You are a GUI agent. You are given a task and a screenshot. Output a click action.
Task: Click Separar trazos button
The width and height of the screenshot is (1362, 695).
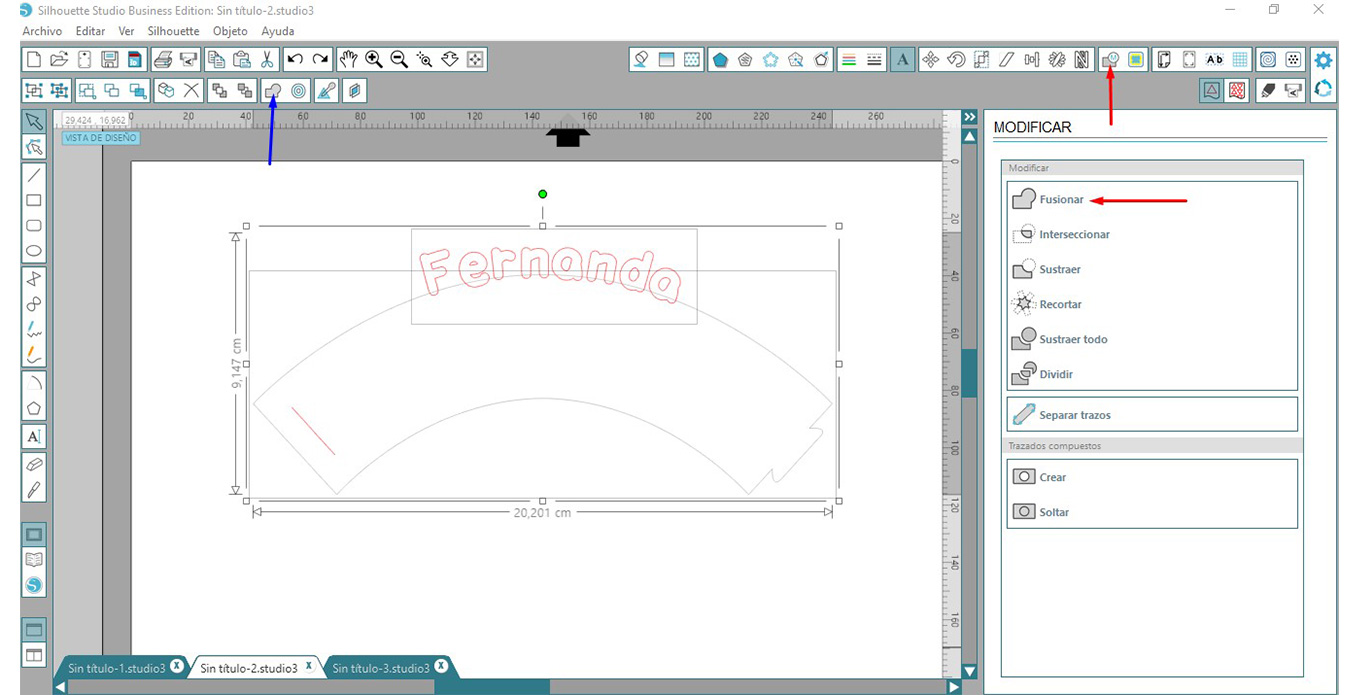click(x=1152, y=414)
